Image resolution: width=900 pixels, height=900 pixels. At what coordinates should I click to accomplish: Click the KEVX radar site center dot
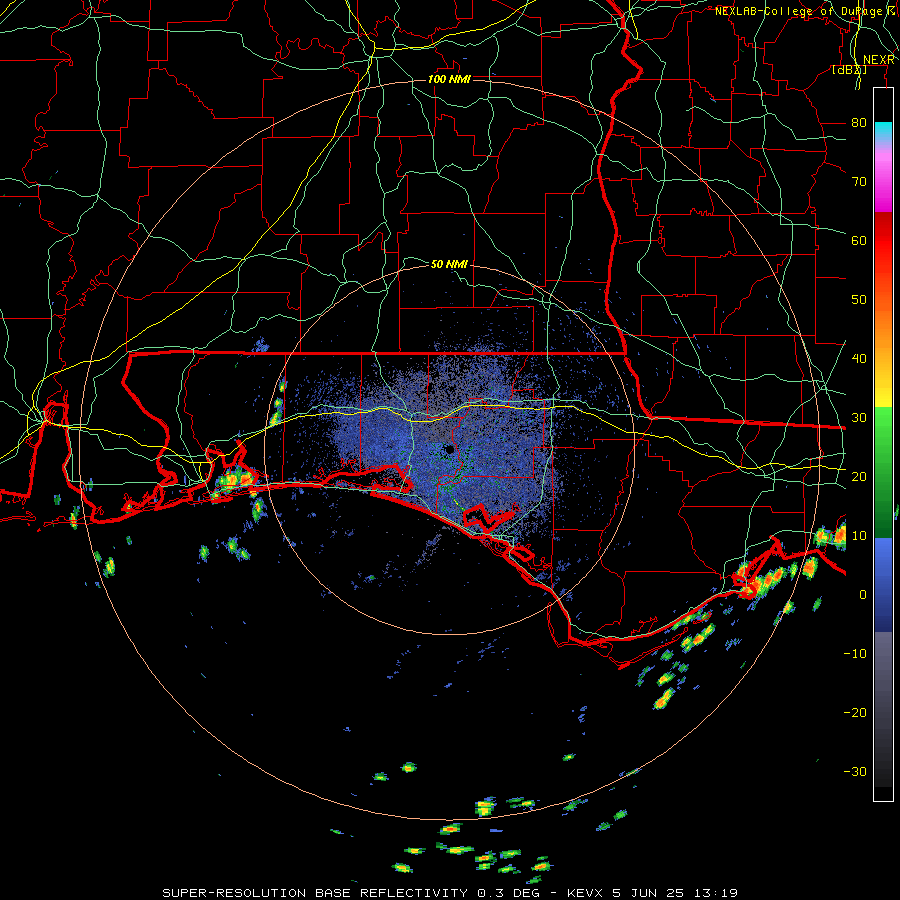click(x=450, y=449)
